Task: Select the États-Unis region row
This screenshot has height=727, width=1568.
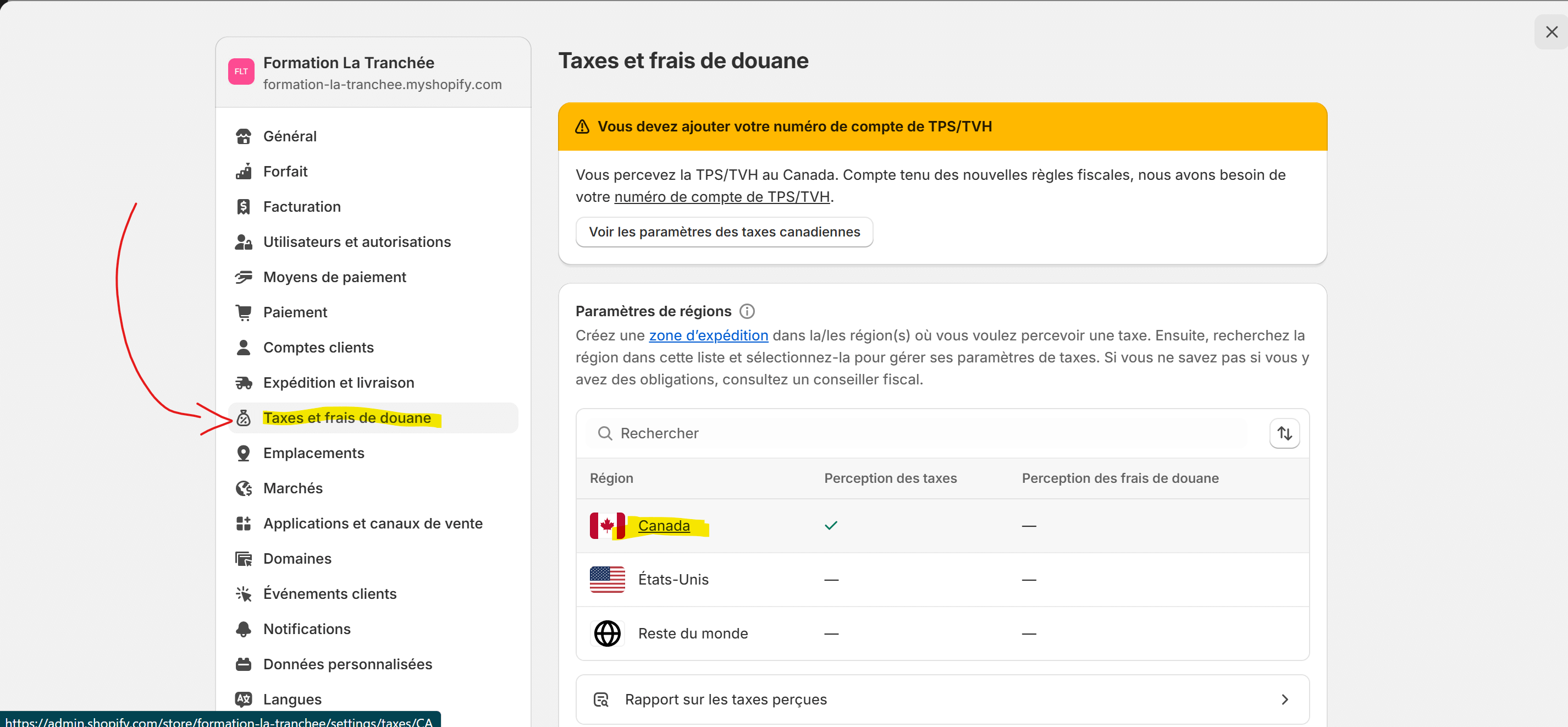Action: click(672, 579)
